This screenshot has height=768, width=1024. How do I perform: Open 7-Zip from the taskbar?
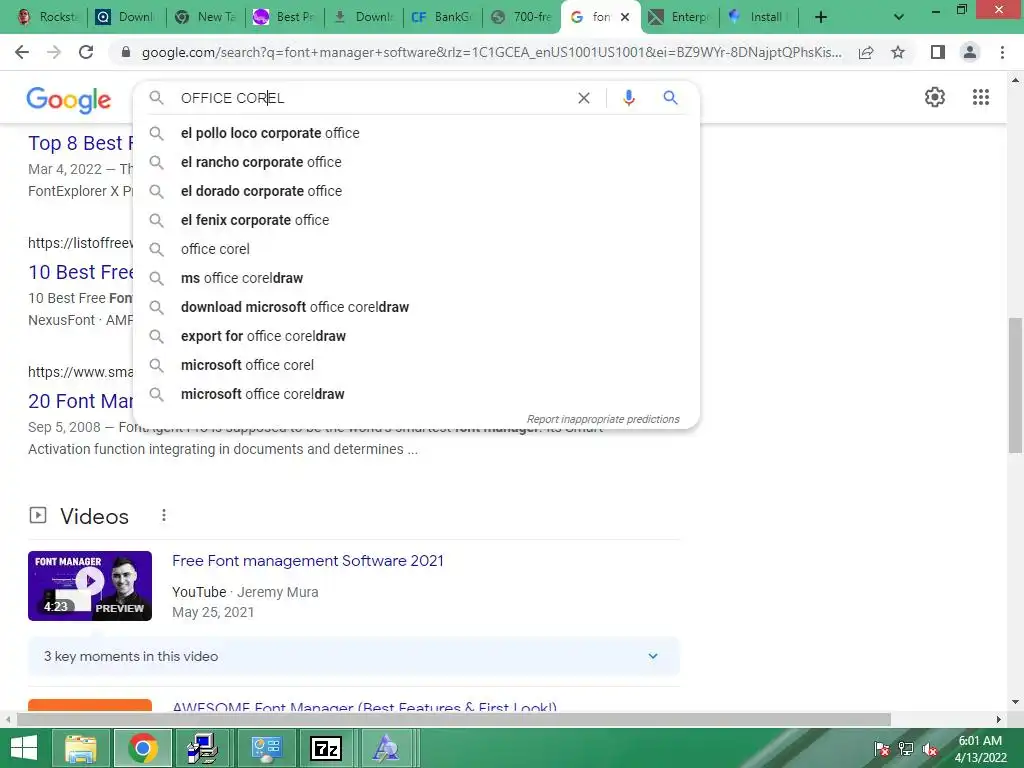click(326, 748)
